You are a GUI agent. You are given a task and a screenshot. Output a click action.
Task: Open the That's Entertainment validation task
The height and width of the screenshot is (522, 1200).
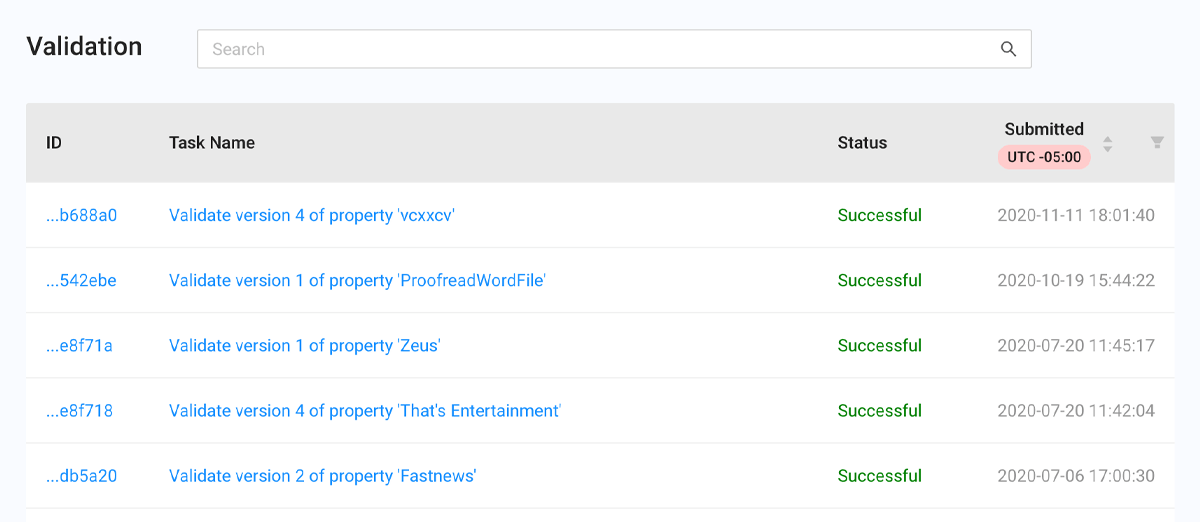pyautogui.click(x=365, y=410)
